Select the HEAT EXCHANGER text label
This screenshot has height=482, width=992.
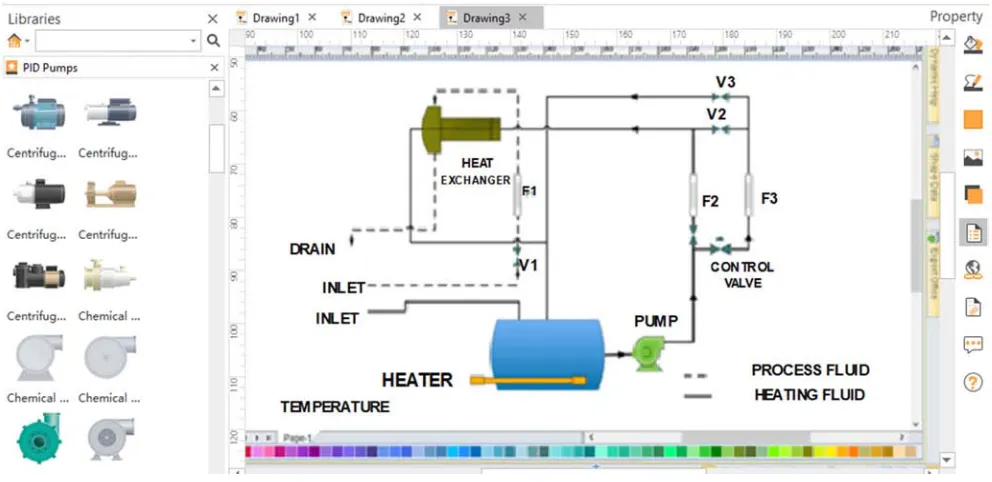(476, 171)
